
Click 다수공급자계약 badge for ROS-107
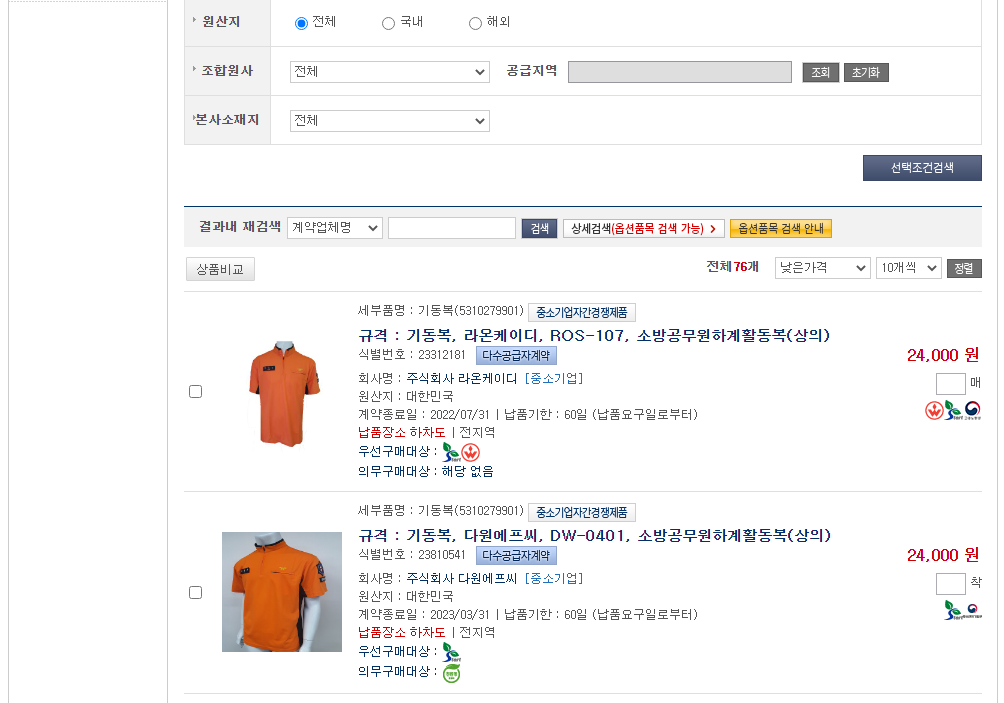click(516, 355)
